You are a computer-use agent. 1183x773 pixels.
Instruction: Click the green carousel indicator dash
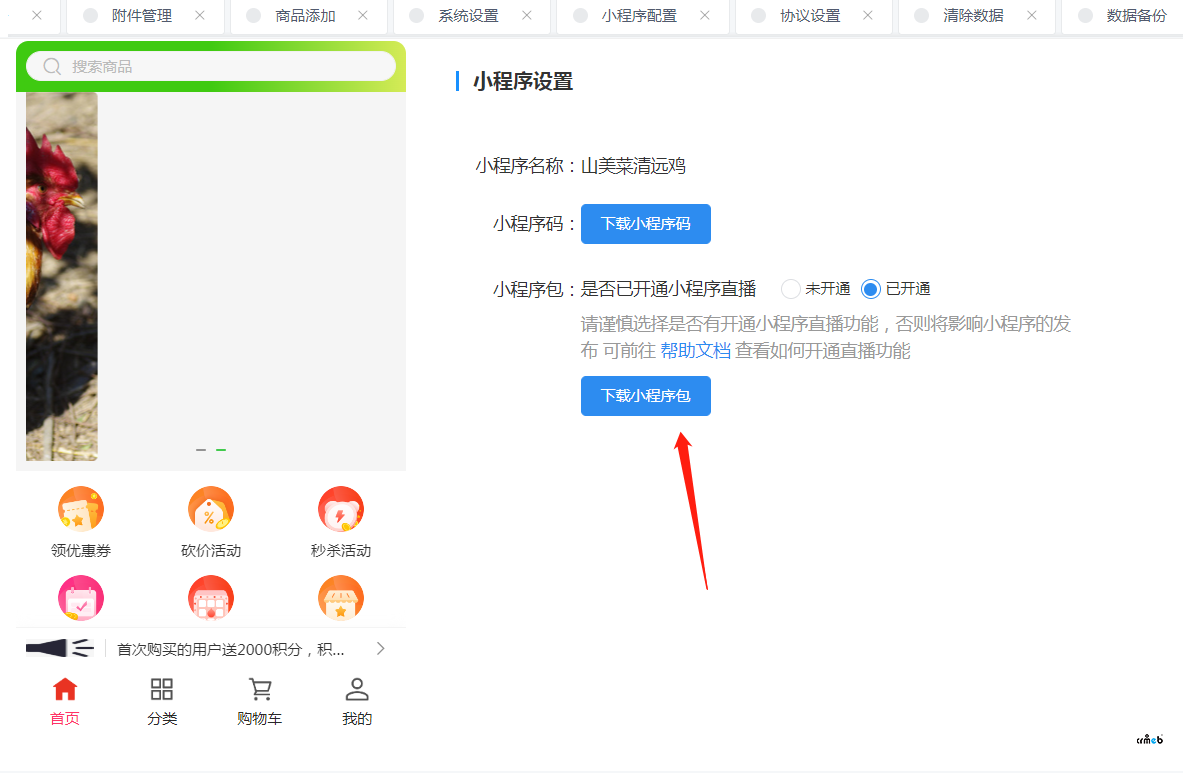(222, 448)
